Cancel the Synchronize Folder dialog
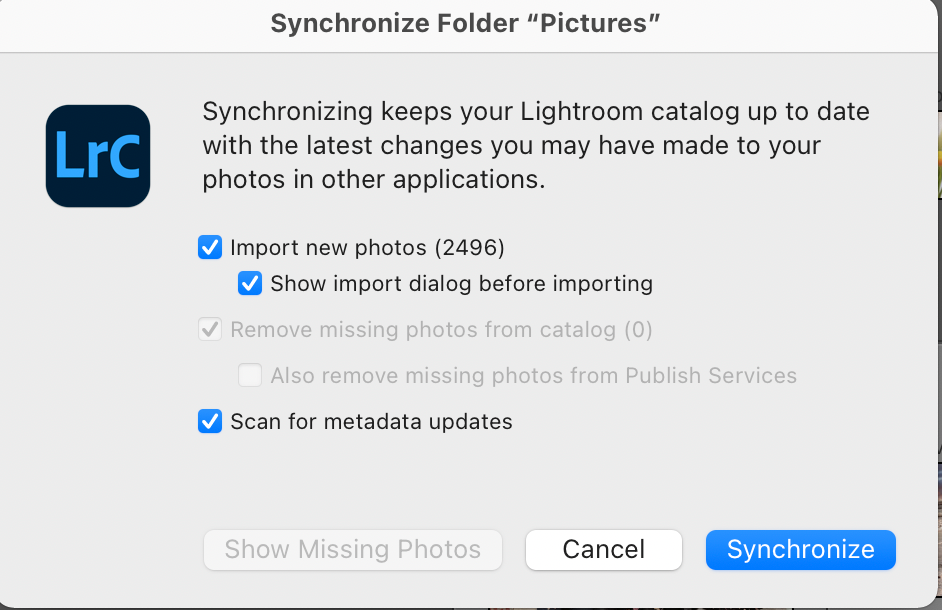Viewport: 942px width, 610px height. 604,549
